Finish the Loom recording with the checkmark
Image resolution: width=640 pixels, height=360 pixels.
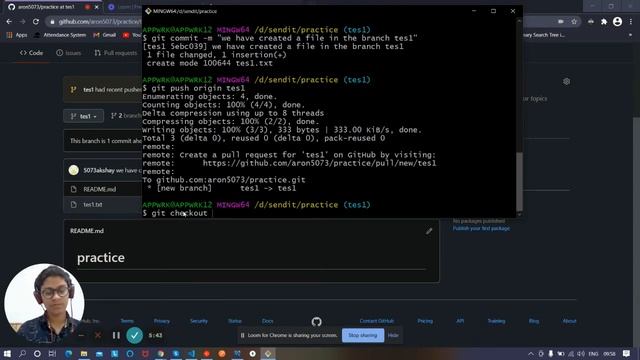pyautogui.click(x=135, y=336)
